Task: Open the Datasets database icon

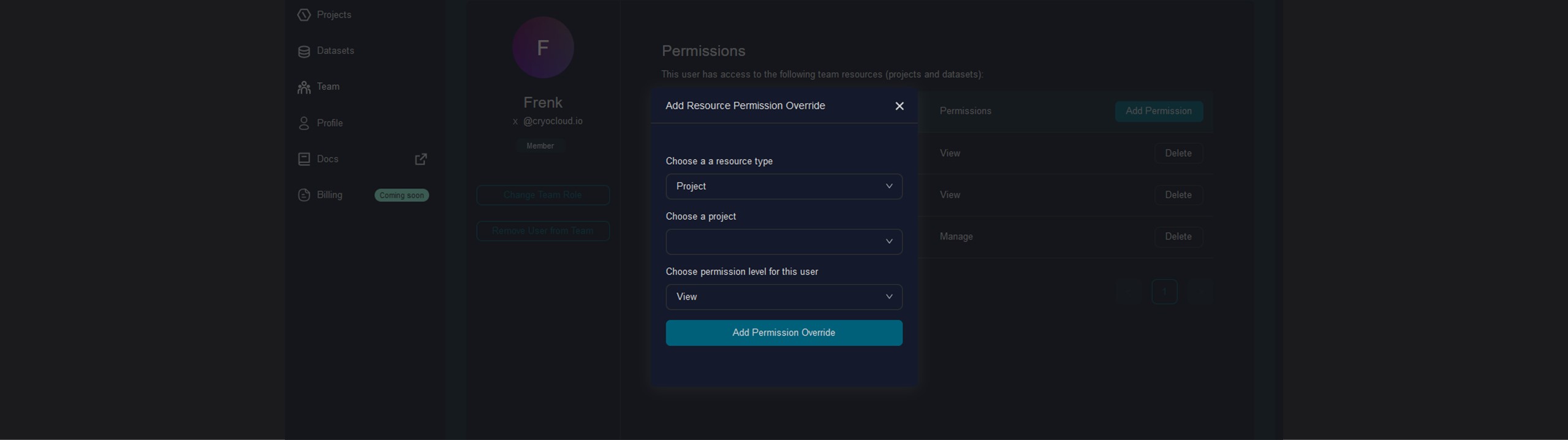Action: [x=304, y=51]
